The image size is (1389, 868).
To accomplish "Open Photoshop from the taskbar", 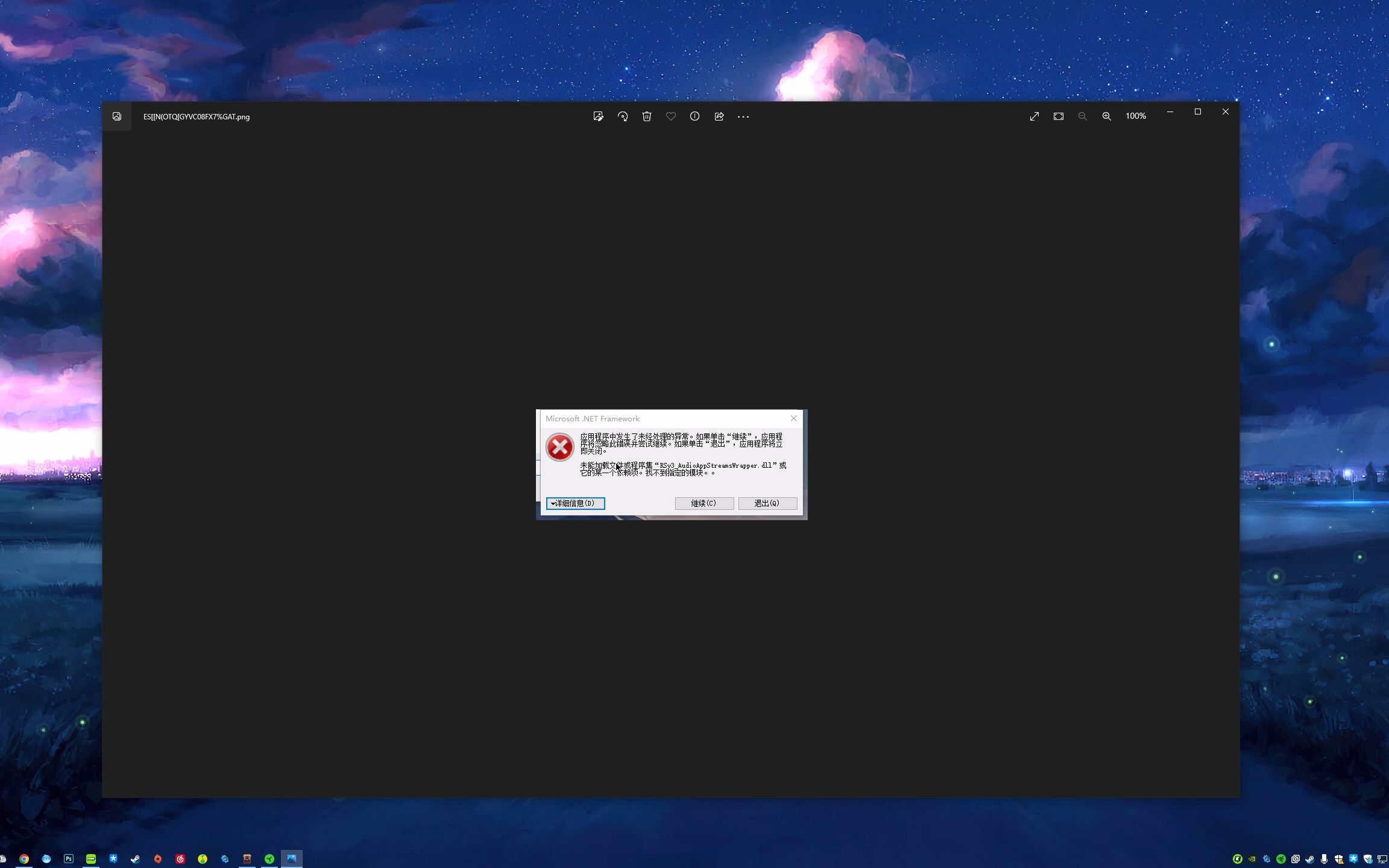I will [x=69, y=859].
